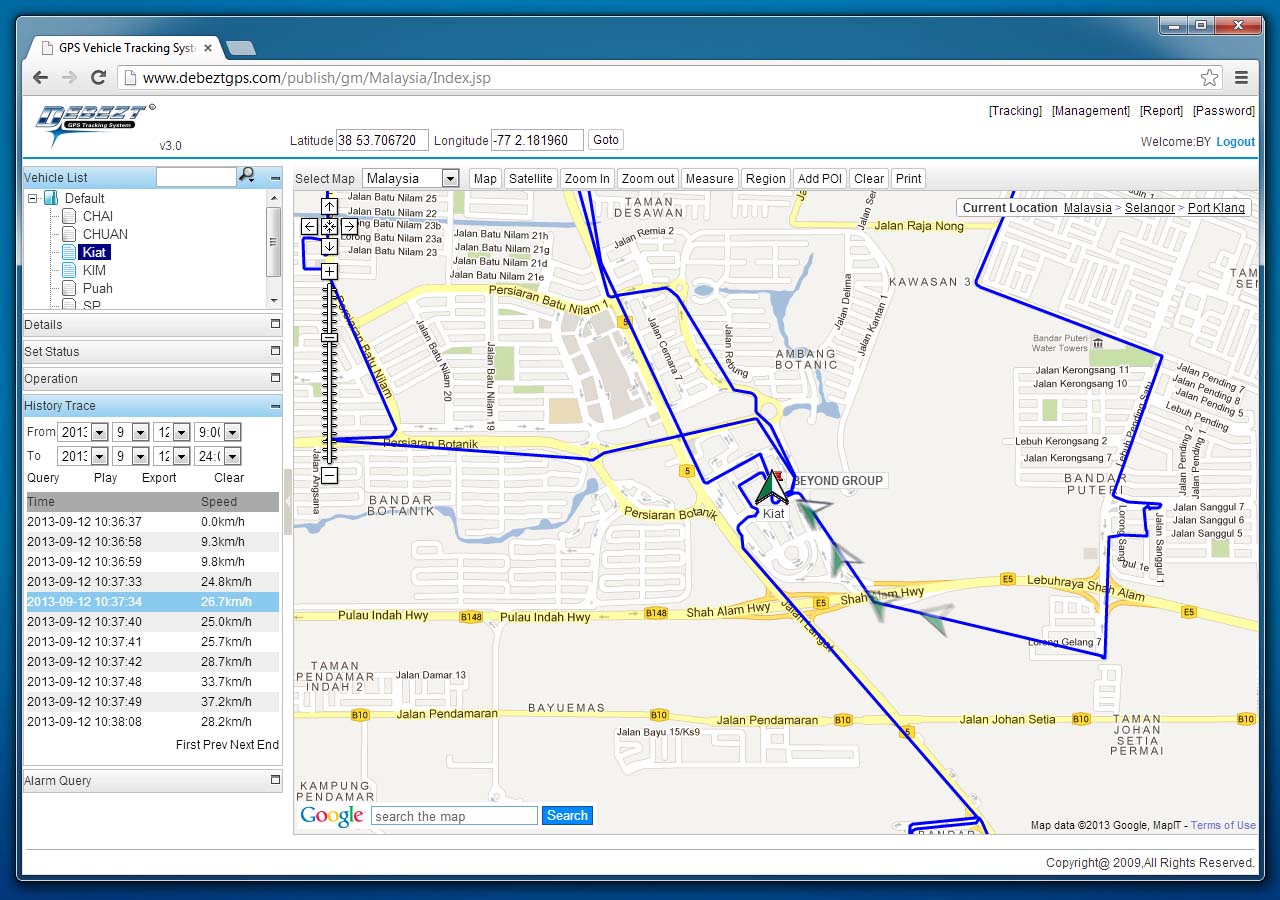Click the browser forward arrow

(x=69, y=77)
